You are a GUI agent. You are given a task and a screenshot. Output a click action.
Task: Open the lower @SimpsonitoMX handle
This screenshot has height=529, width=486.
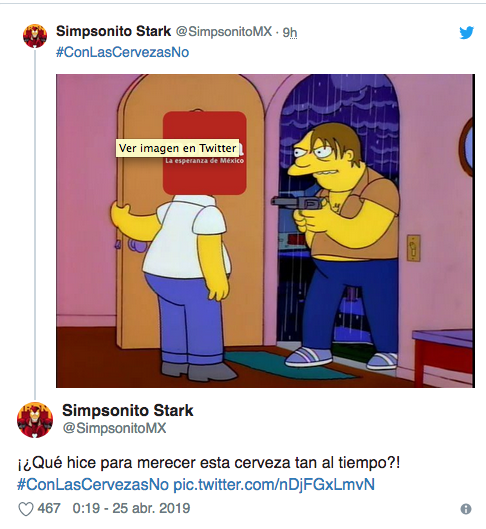[115, 428]
